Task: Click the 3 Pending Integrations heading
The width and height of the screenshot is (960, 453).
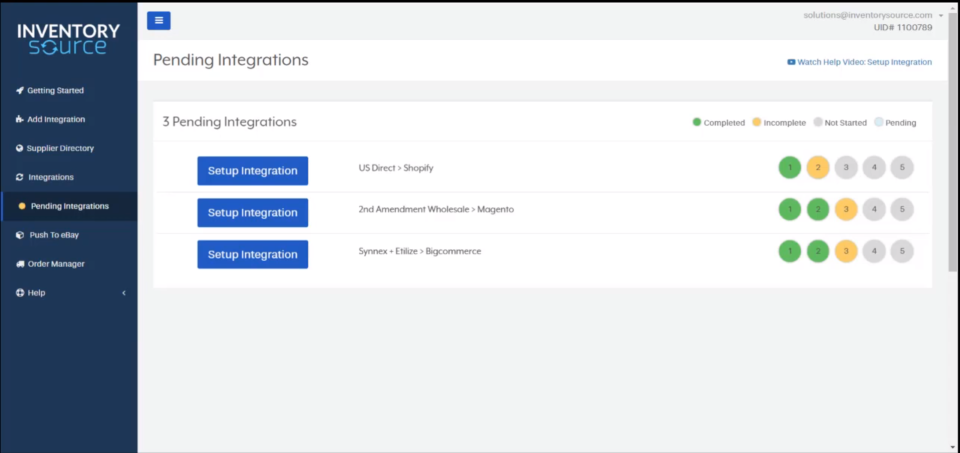Action: [230, 122]
